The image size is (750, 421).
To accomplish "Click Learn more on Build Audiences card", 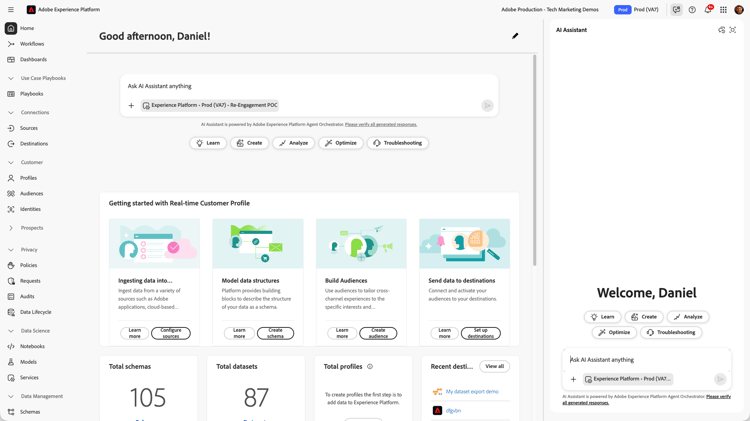I will point(342,333).
